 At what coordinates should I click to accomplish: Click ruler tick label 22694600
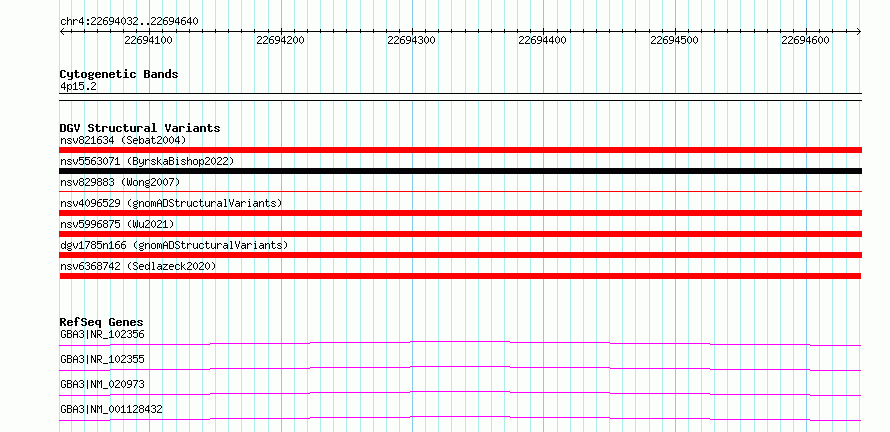pos(805,40)
